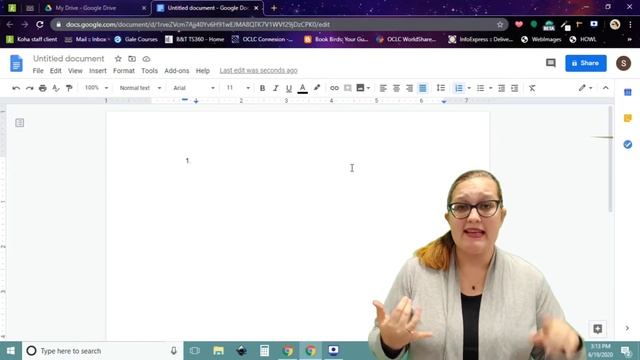Set right text alignment
This screenshot has height=360, width=640.
(409, 88)
